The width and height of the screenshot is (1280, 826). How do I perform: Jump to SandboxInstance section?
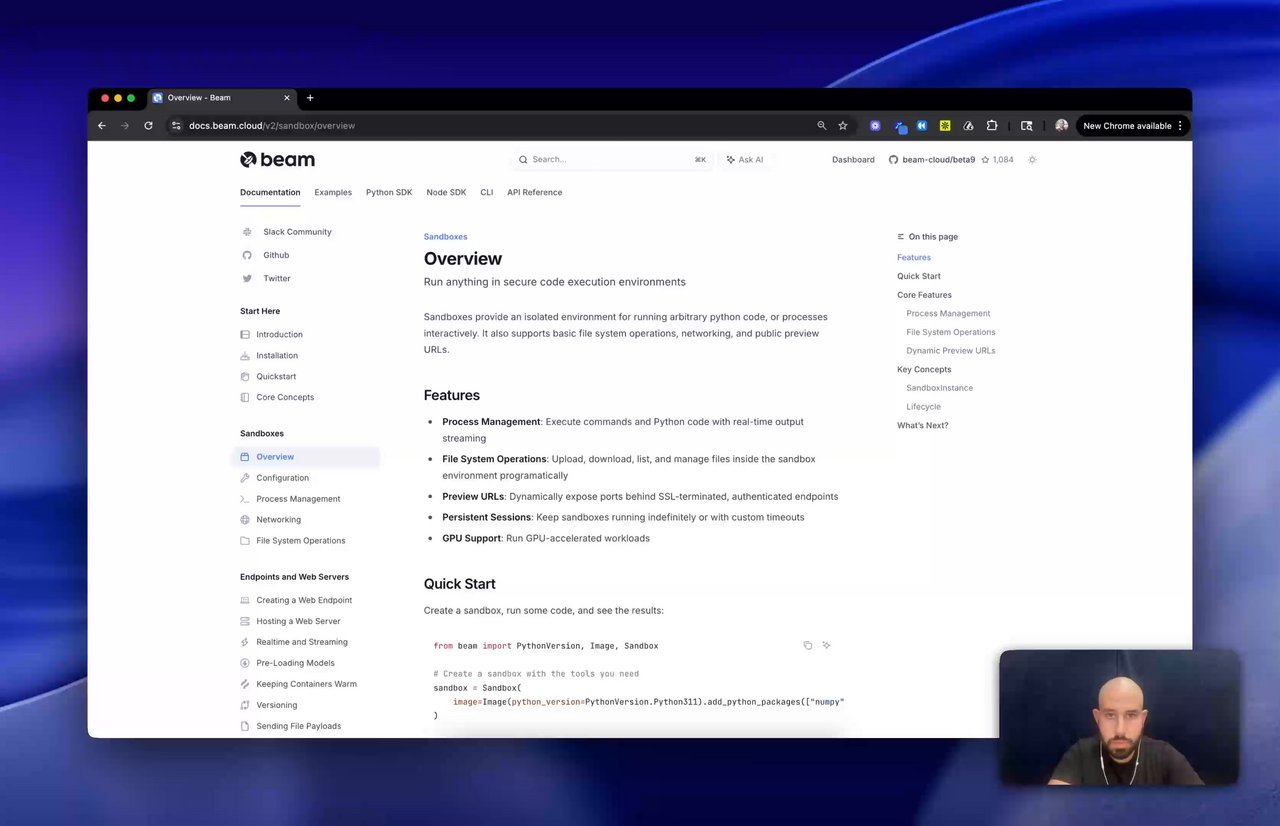(939, 388)
